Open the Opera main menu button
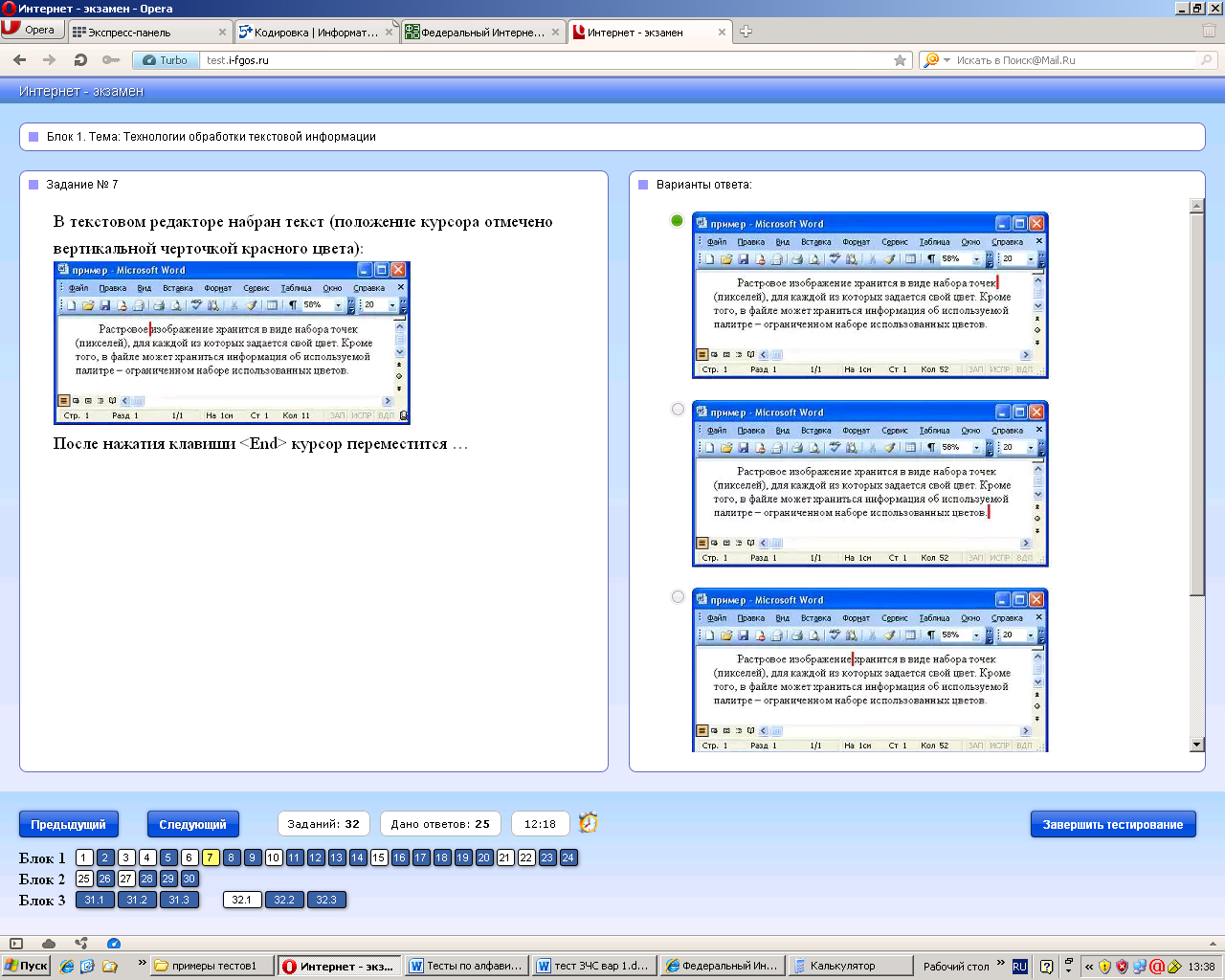 pyautogui.click(x=32, y=30)
